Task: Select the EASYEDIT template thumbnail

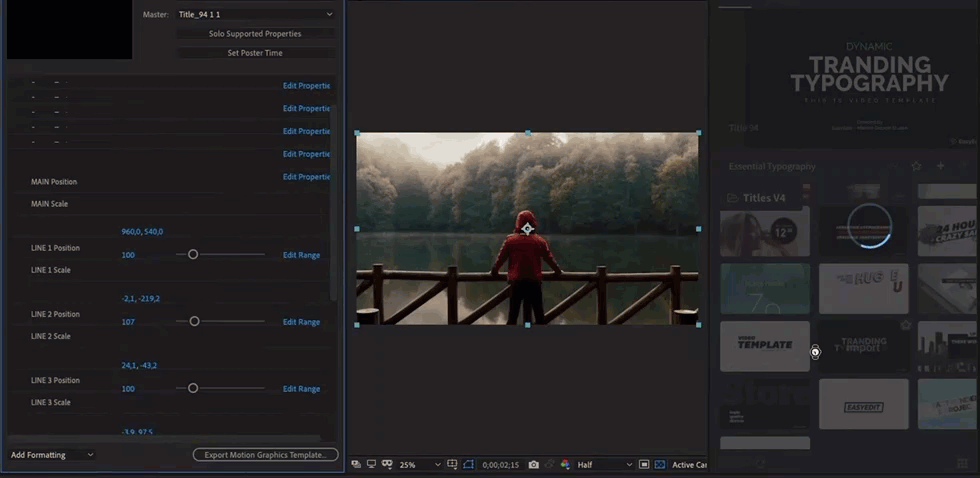Action: [x=864, y=403]
